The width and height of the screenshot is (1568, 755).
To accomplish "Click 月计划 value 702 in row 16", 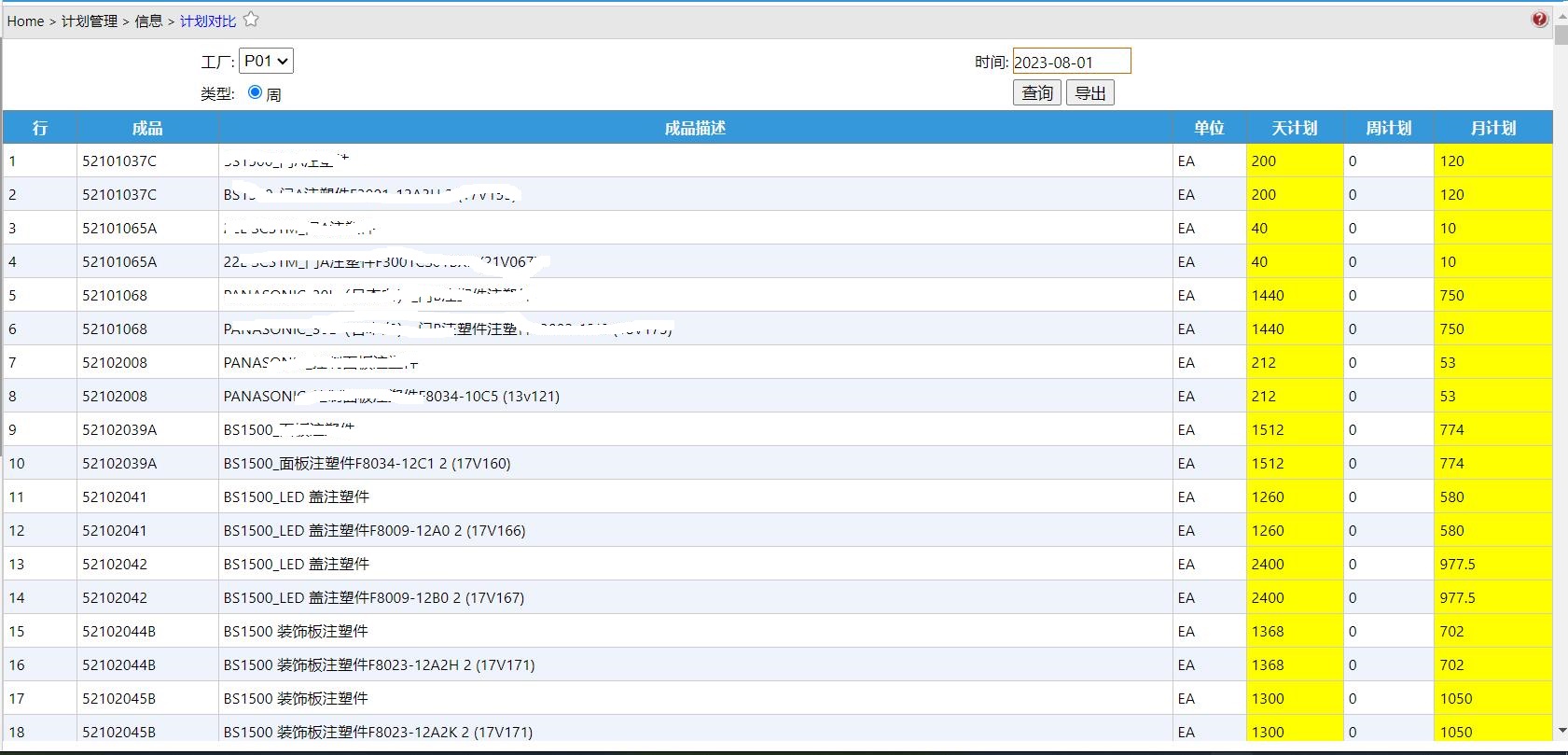I will pos(1451,664).
